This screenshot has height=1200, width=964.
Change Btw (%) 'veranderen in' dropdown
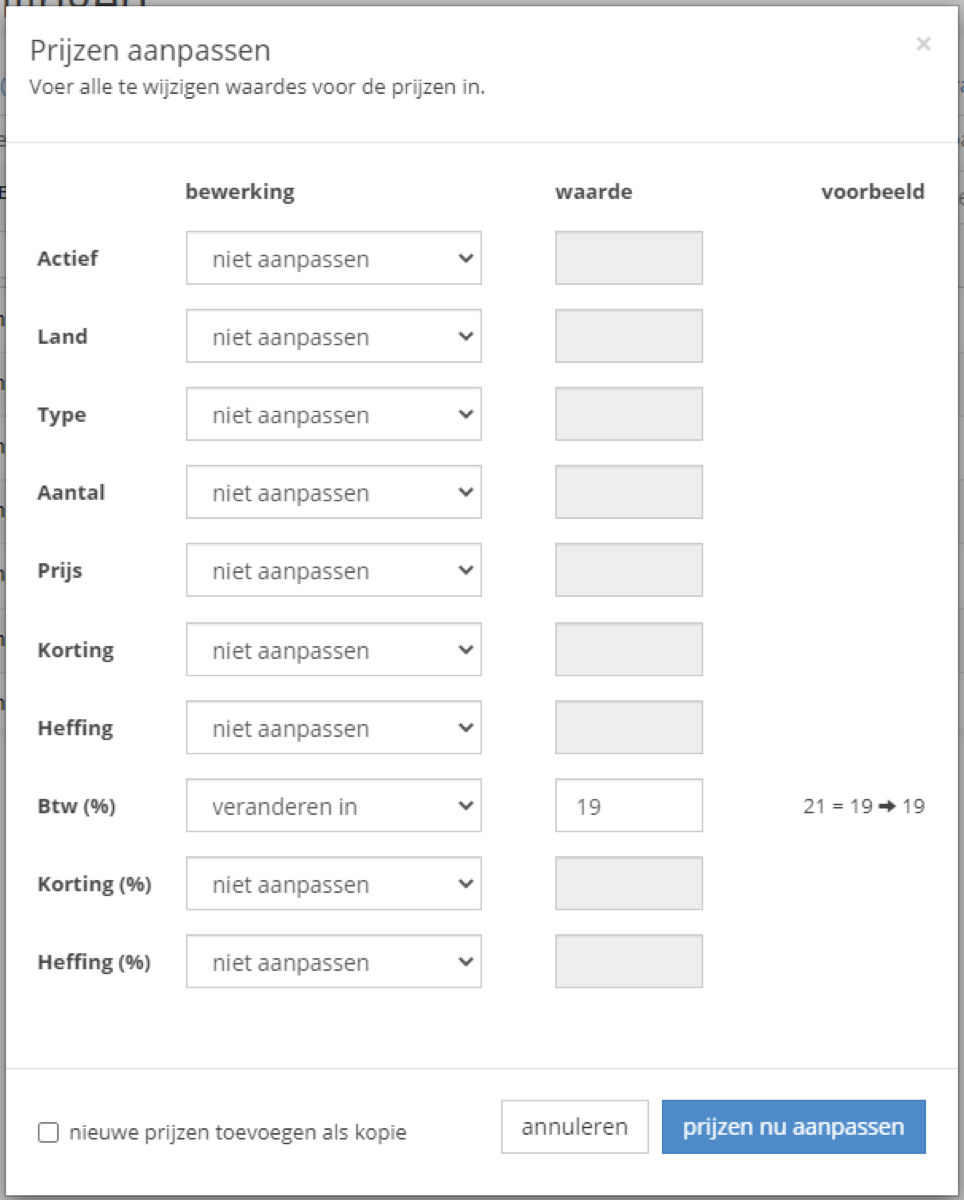[334, 806]
